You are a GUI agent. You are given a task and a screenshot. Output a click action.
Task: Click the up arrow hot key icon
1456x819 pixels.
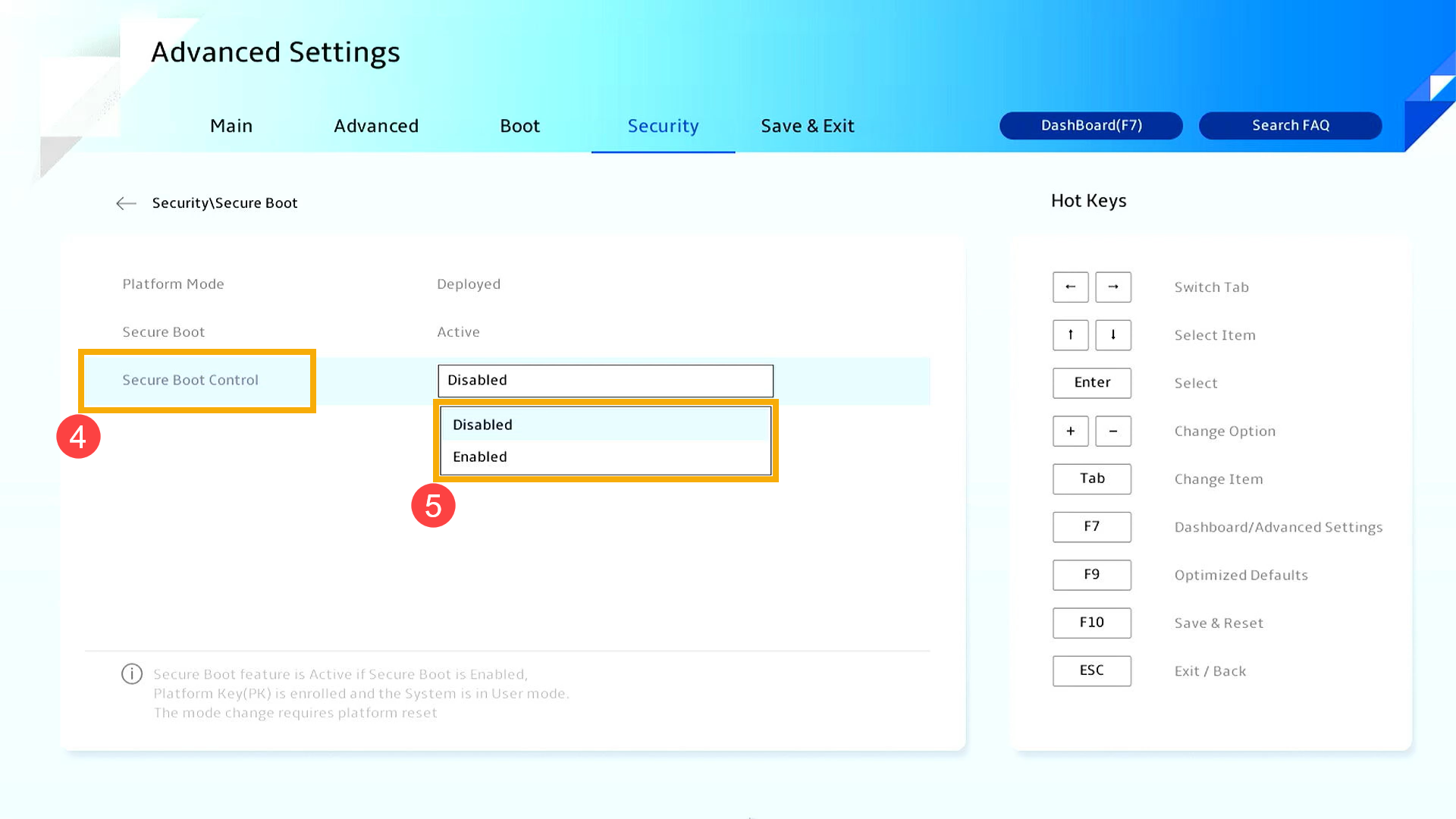click(x=1070, y=335)
